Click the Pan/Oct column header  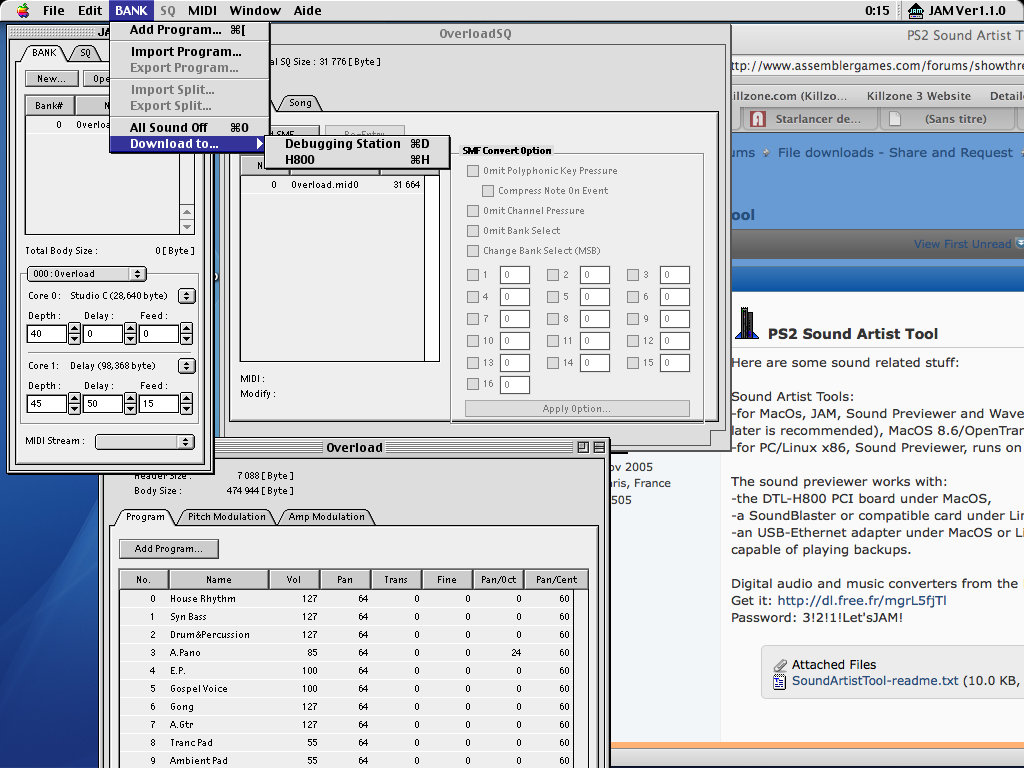498,580
